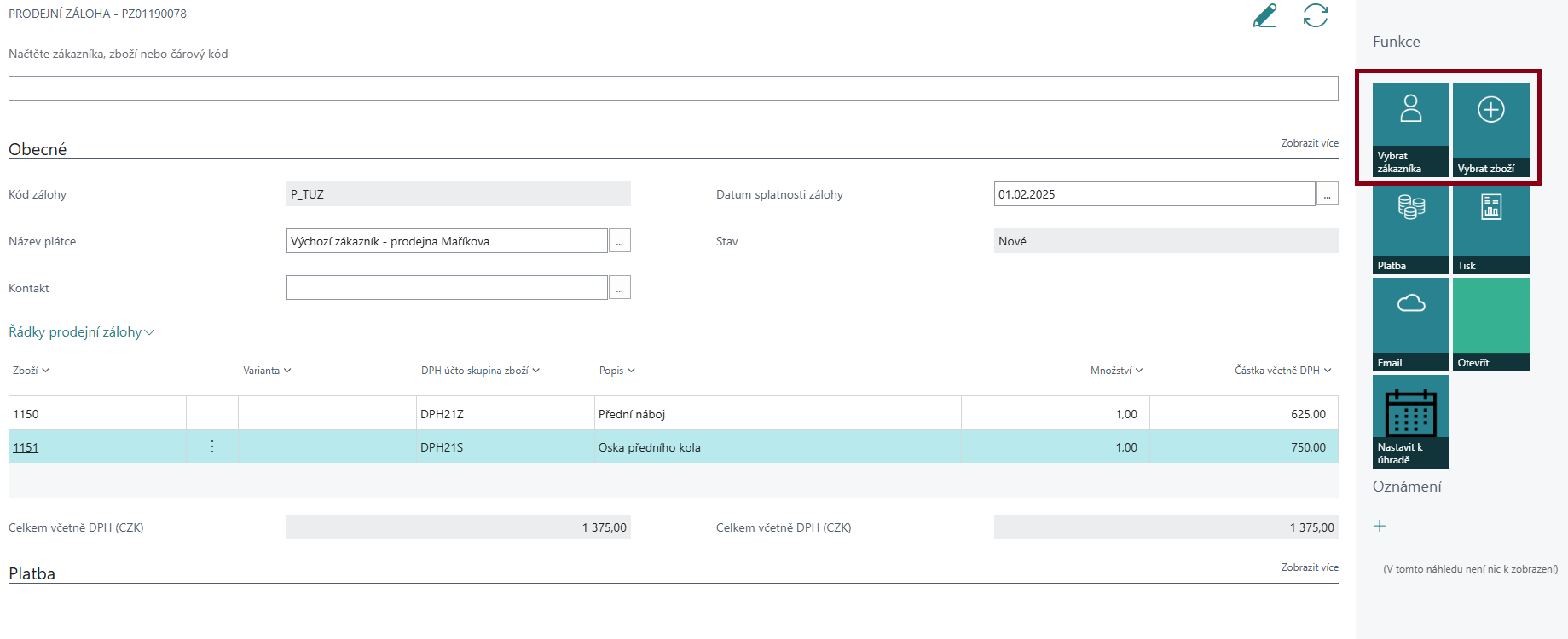Viewport: 1568px width, 639px height.
Task: Open the Zboží column header menu
Action: coord(32,371)
